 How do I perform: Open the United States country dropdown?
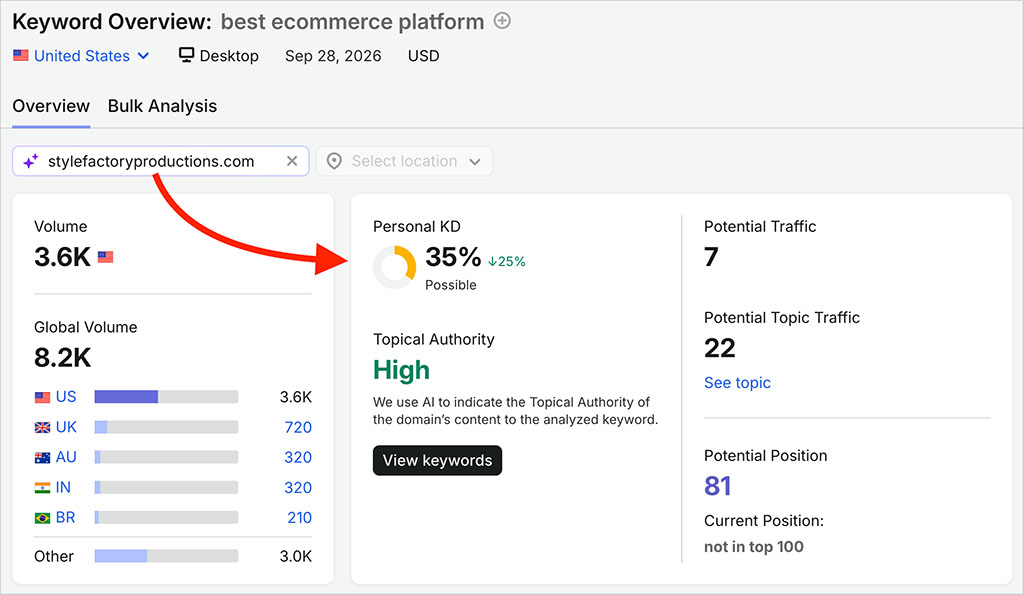(81, 56)
